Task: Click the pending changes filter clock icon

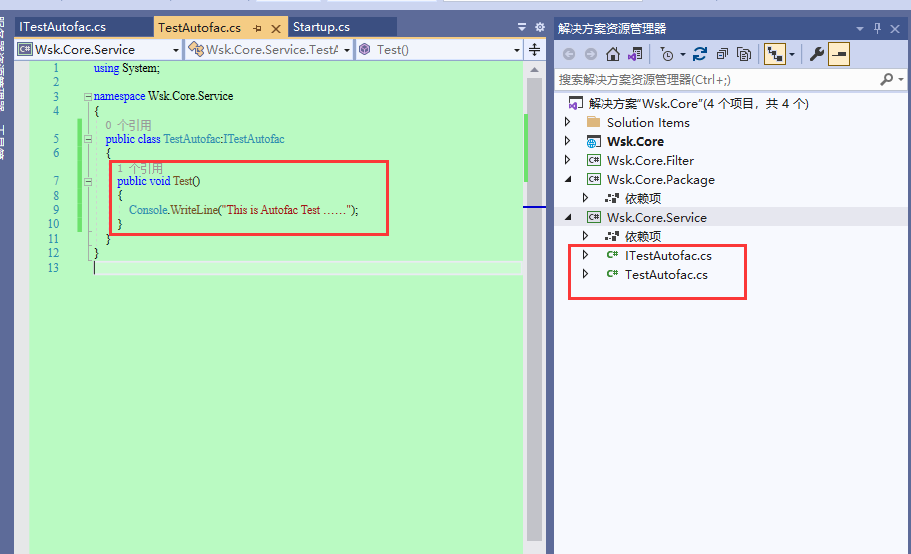Action: pyautogui.click(x=667, y=54)
